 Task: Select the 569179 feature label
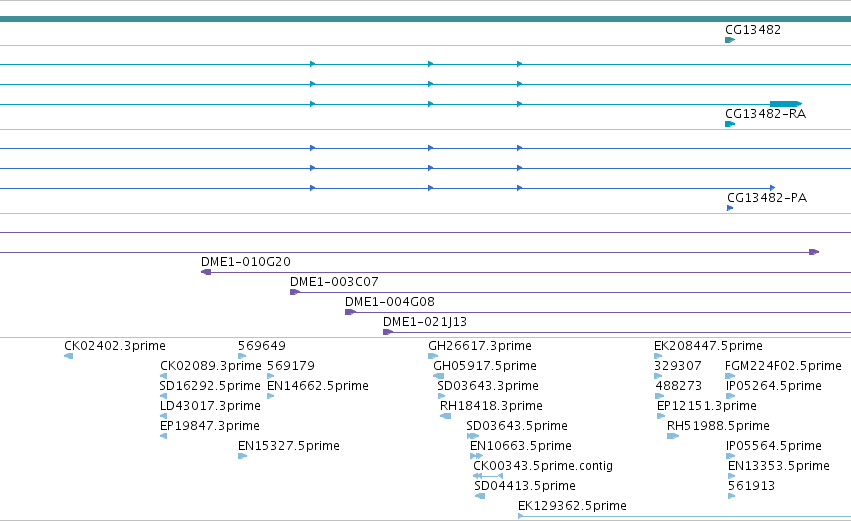coord(291,366)
